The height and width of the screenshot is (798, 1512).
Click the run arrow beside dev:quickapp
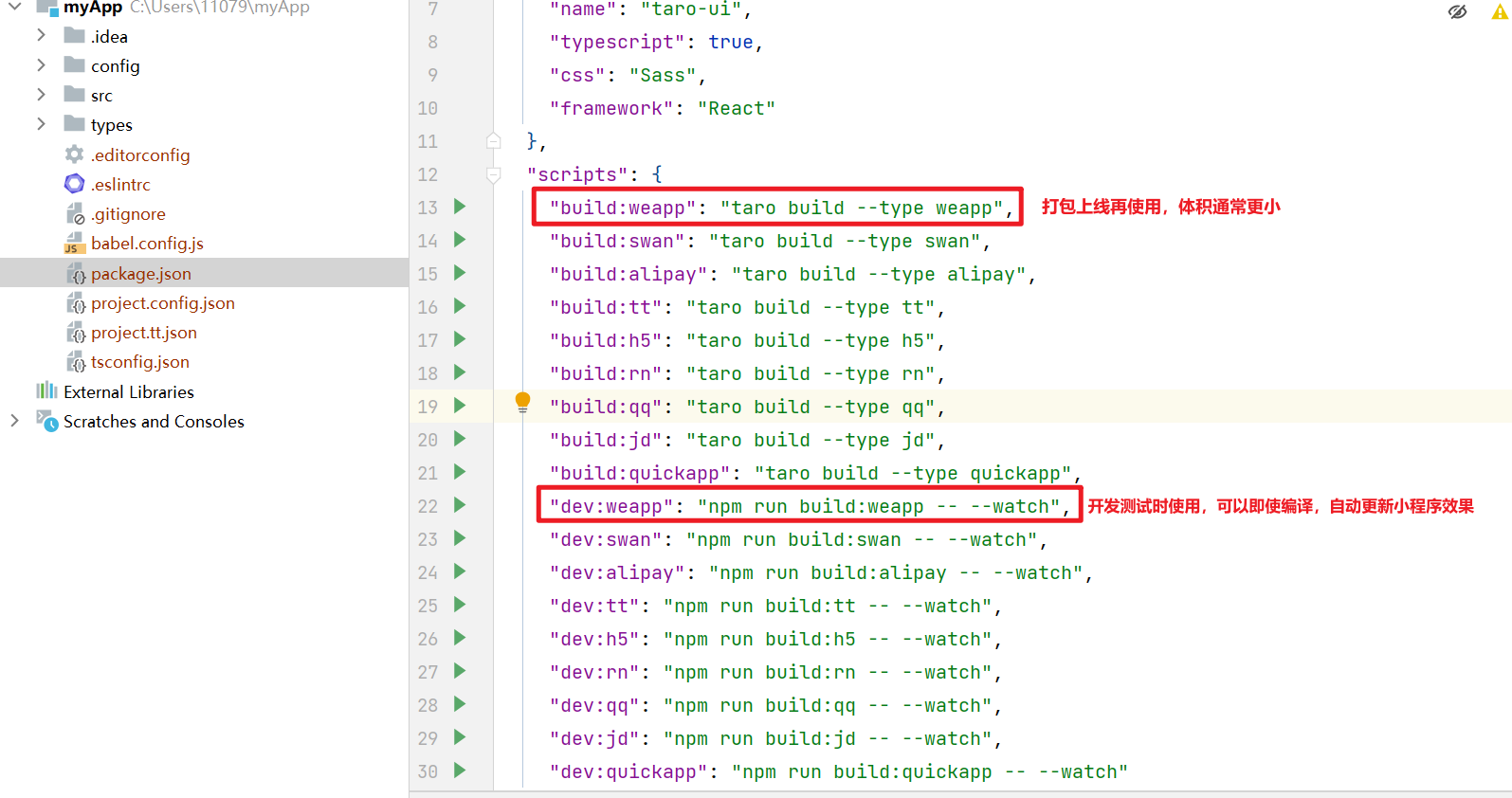pos(460,771)
